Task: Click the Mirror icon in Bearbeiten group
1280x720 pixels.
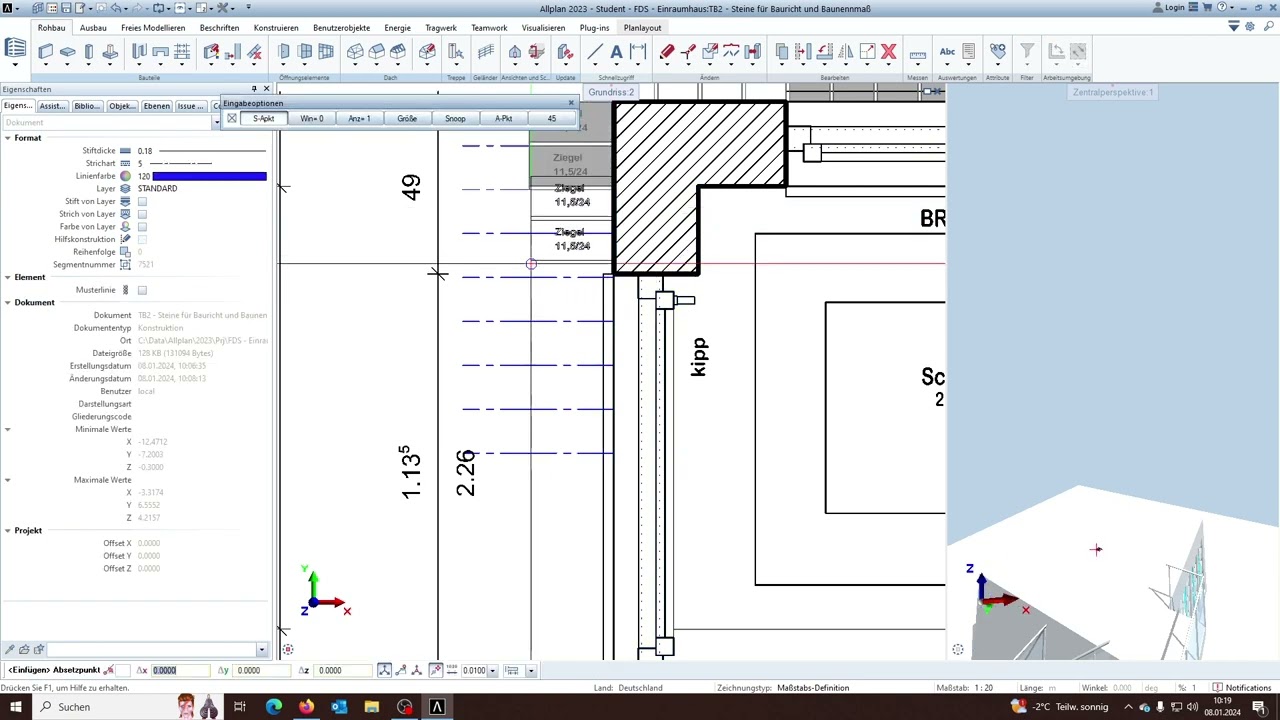Action: [846, 51]
